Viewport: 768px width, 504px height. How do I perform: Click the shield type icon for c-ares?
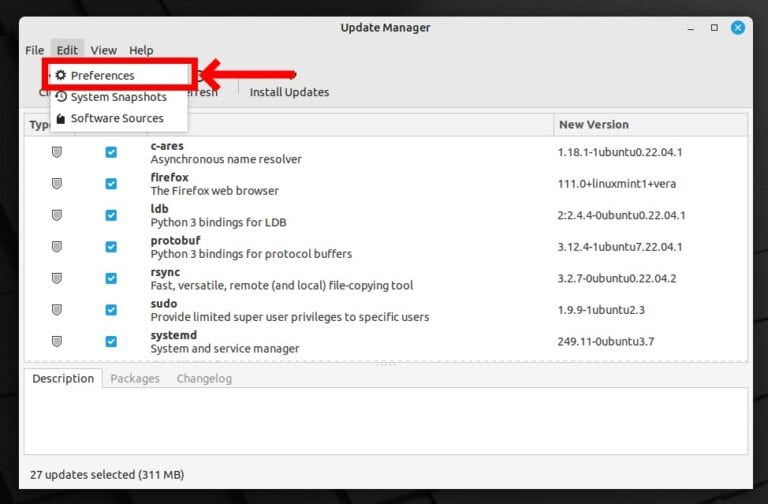click(57, 152)
